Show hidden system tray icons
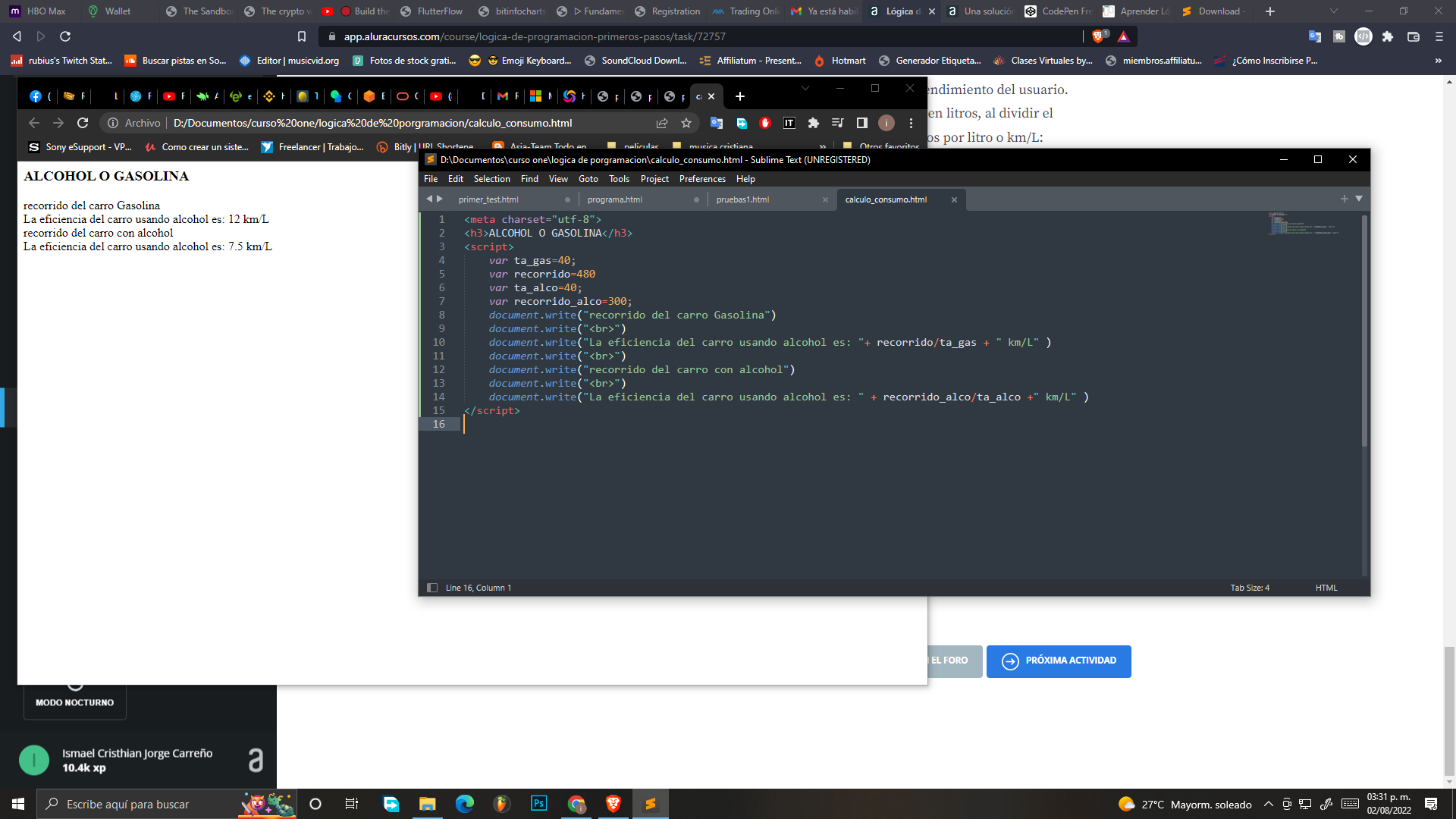 pos(1268,804)
